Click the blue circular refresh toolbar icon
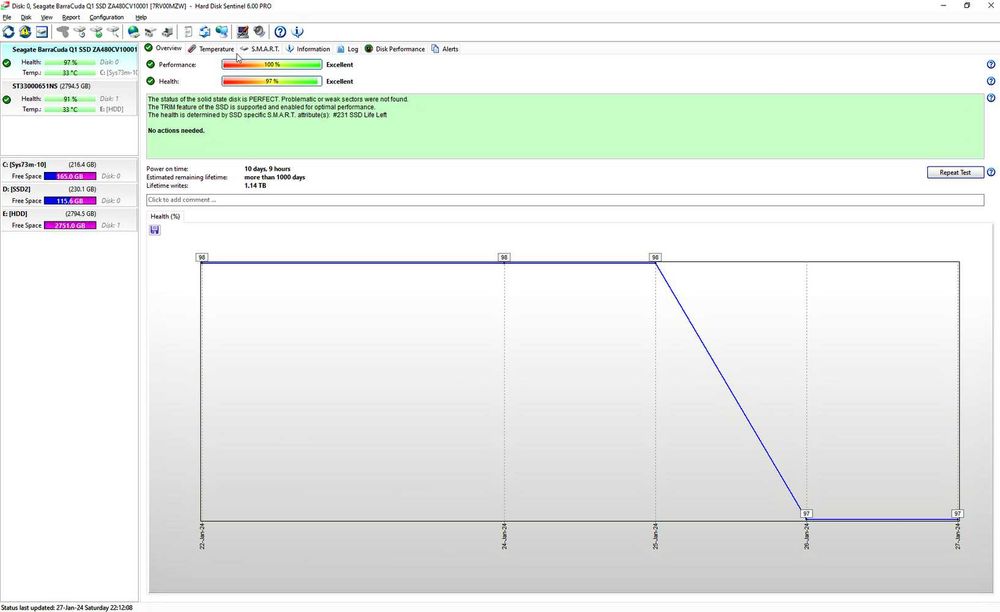1000x612 pixels. pyautogui.click(x=8, y=31)
